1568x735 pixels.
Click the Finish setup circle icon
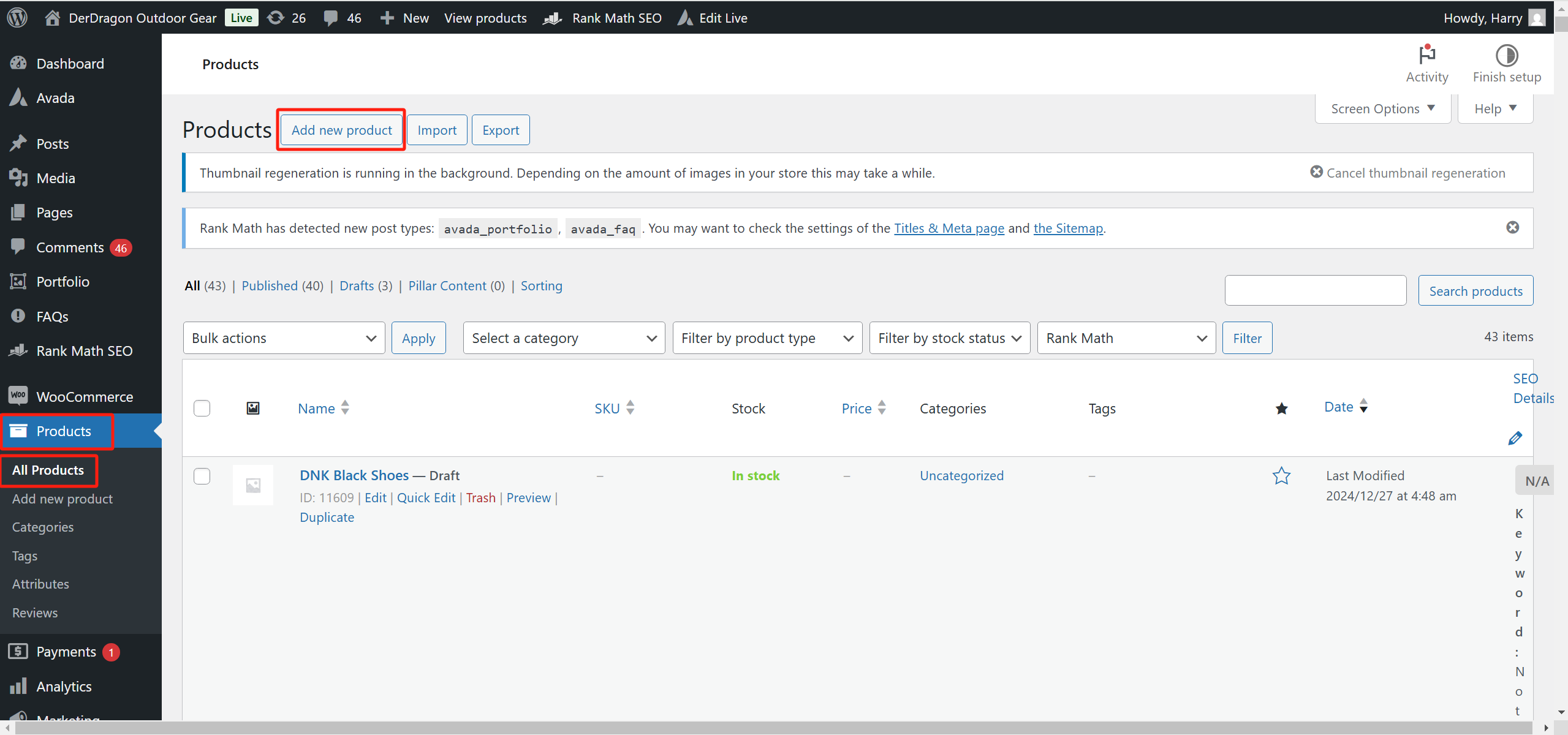pyautogui.click(x=1507, y=55)
